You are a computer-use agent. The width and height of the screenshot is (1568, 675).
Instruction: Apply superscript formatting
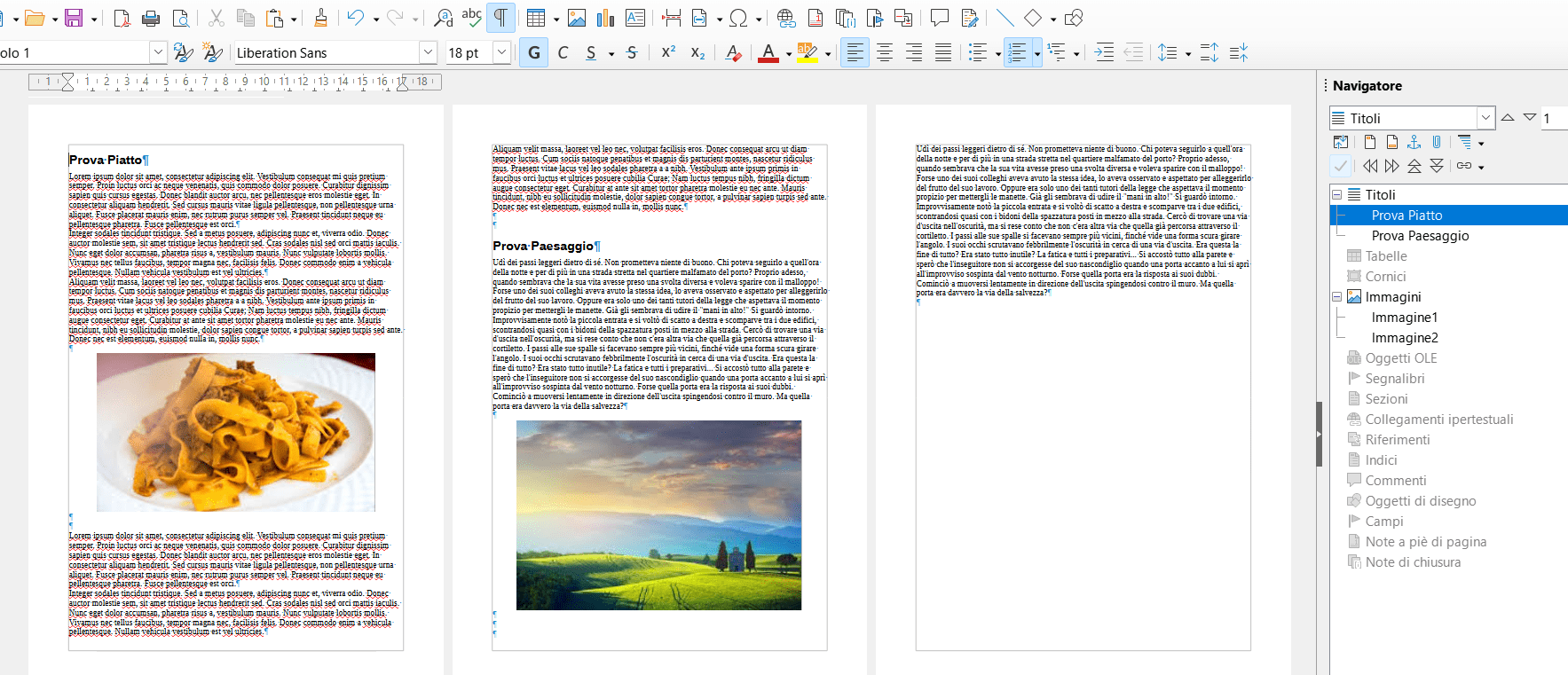point(669,53)
